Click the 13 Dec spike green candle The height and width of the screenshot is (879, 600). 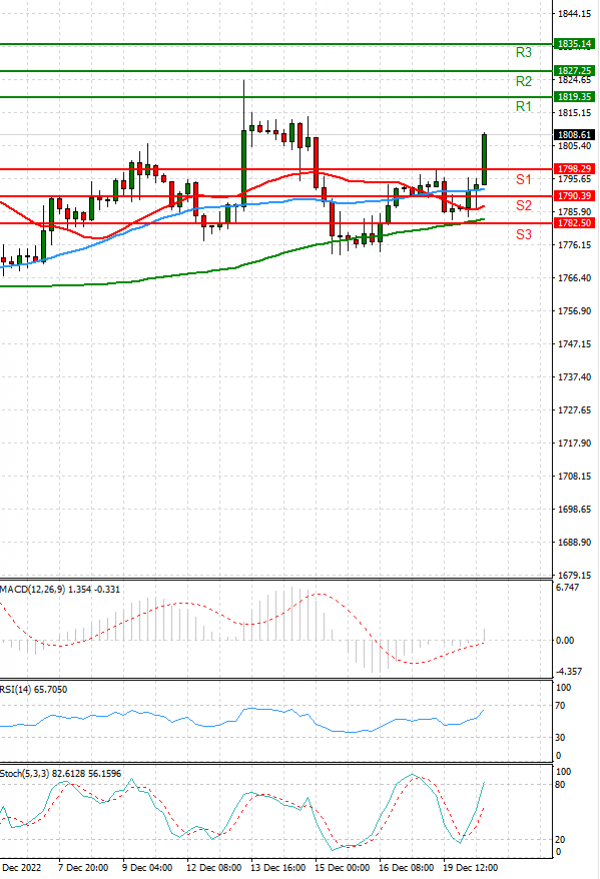point(244,167)
